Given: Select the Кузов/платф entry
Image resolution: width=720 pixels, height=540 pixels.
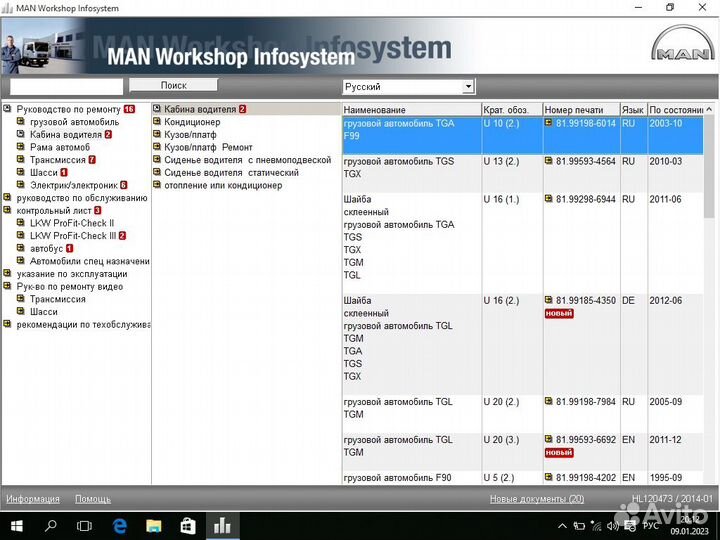Looking at the screenshot, I should tap(190, 135).
